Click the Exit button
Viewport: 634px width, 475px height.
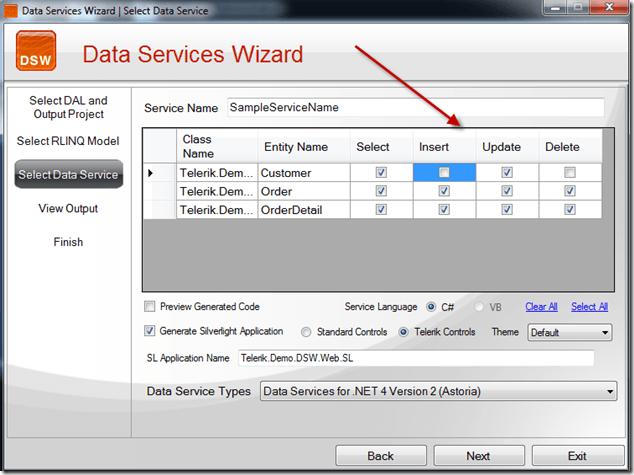tap(577, 456)
